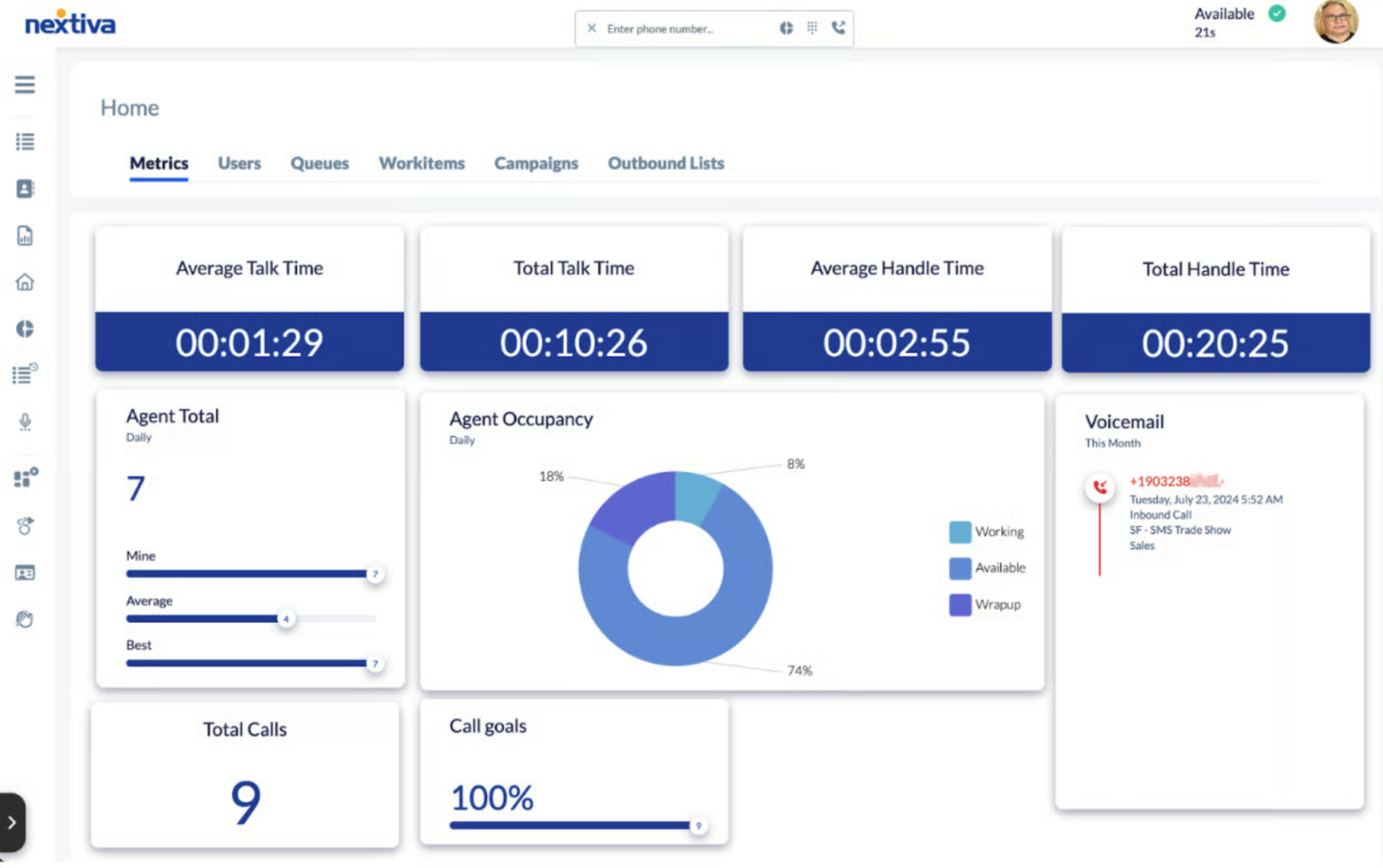Open the microphone recordings sidebar icon

25,422
